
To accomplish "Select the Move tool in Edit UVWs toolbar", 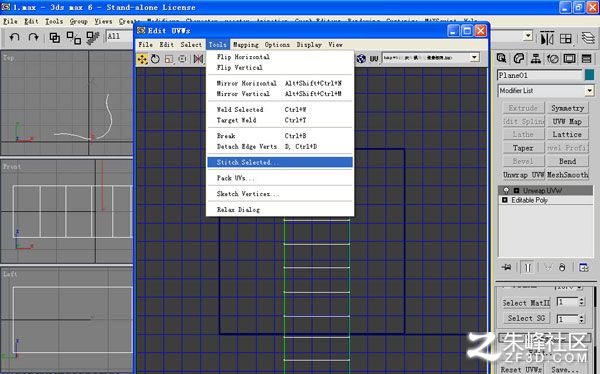I will point(142,59).
